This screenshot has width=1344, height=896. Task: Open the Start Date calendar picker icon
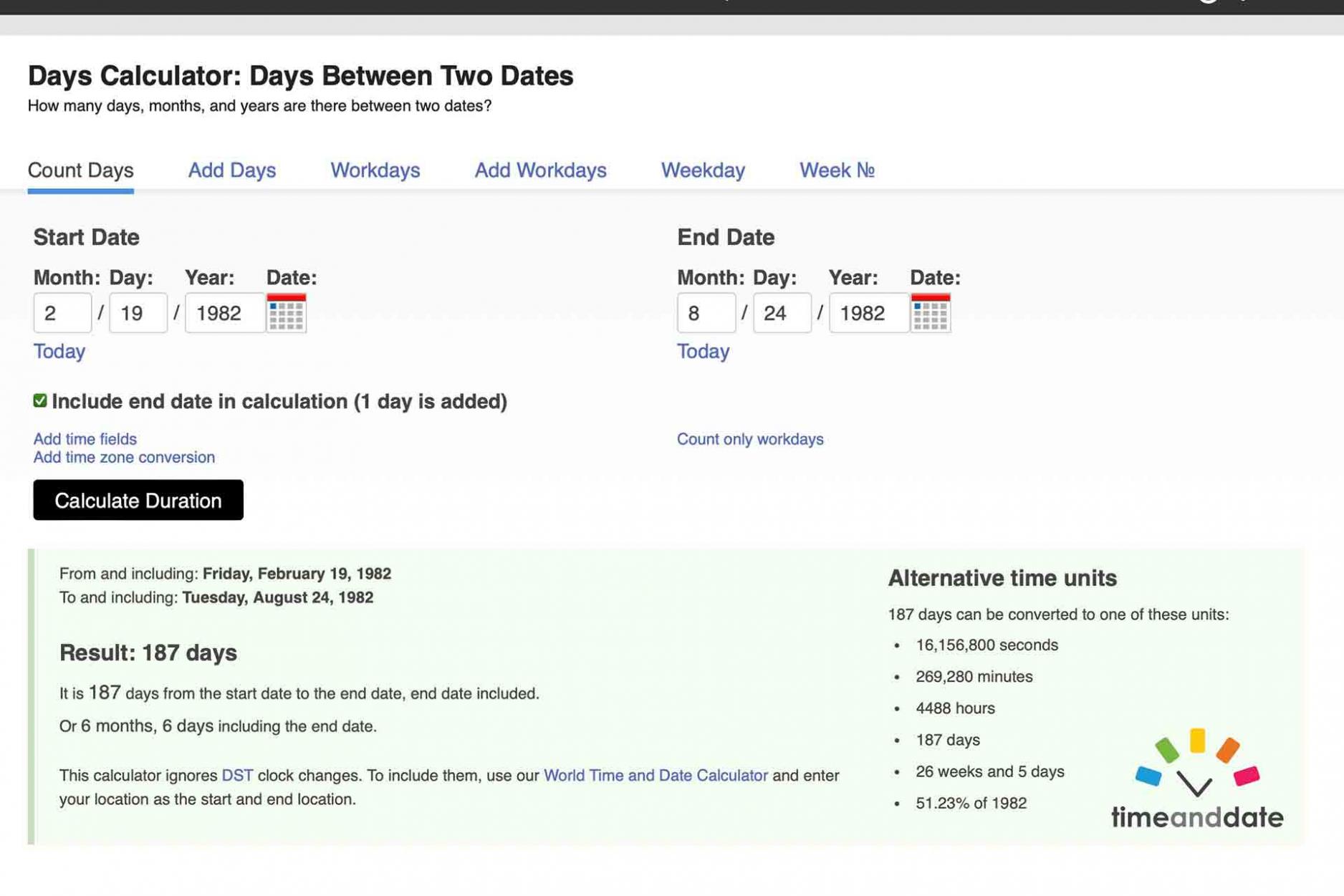286,313
